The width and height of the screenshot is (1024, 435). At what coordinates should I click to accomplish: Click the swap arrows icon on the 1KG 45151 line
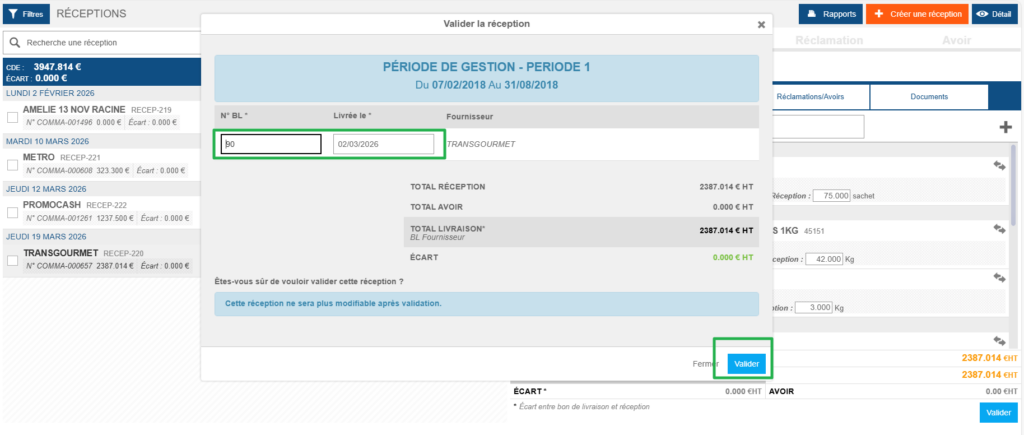click(998, 230)
